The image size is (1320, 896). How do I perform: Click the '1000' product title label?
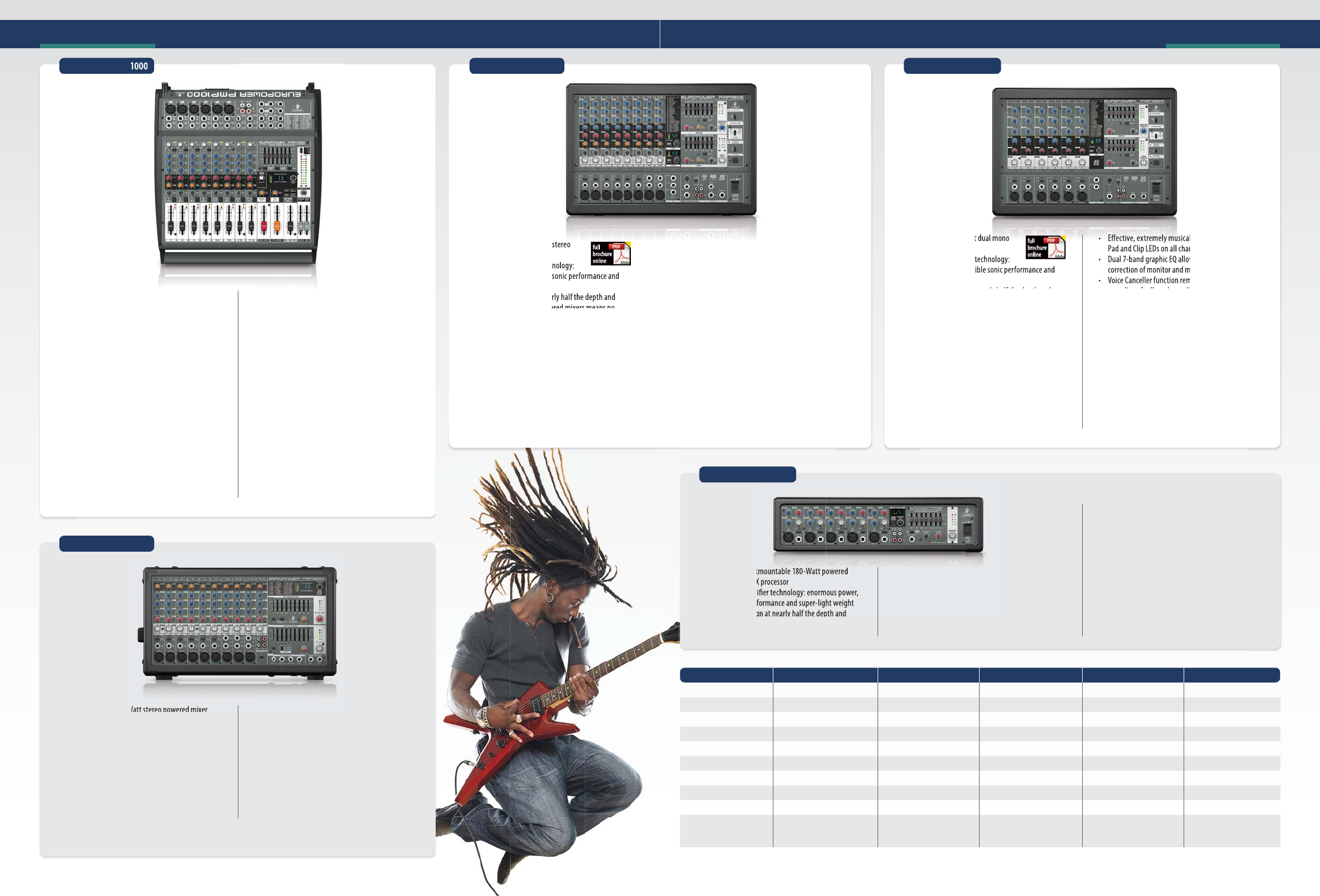139,66
